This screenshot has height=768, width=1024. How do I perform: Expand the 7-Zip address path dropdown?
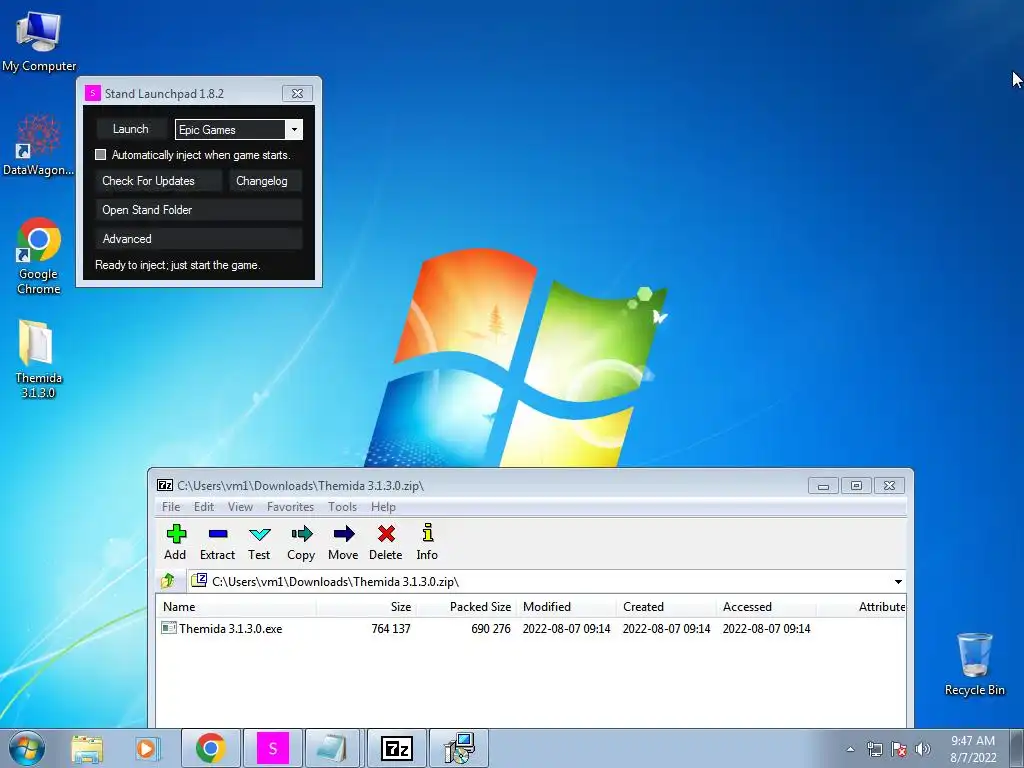898,581
